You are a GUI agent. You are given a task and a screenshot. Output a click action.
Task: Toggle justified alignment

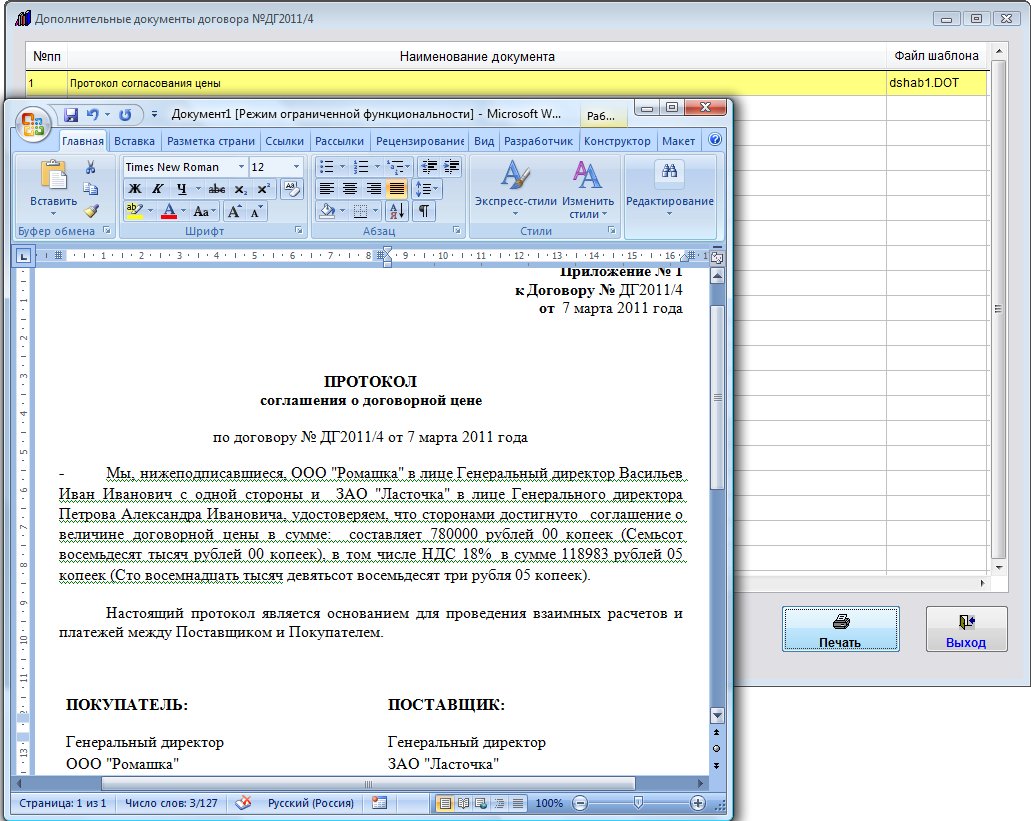(x=397, y=189)
